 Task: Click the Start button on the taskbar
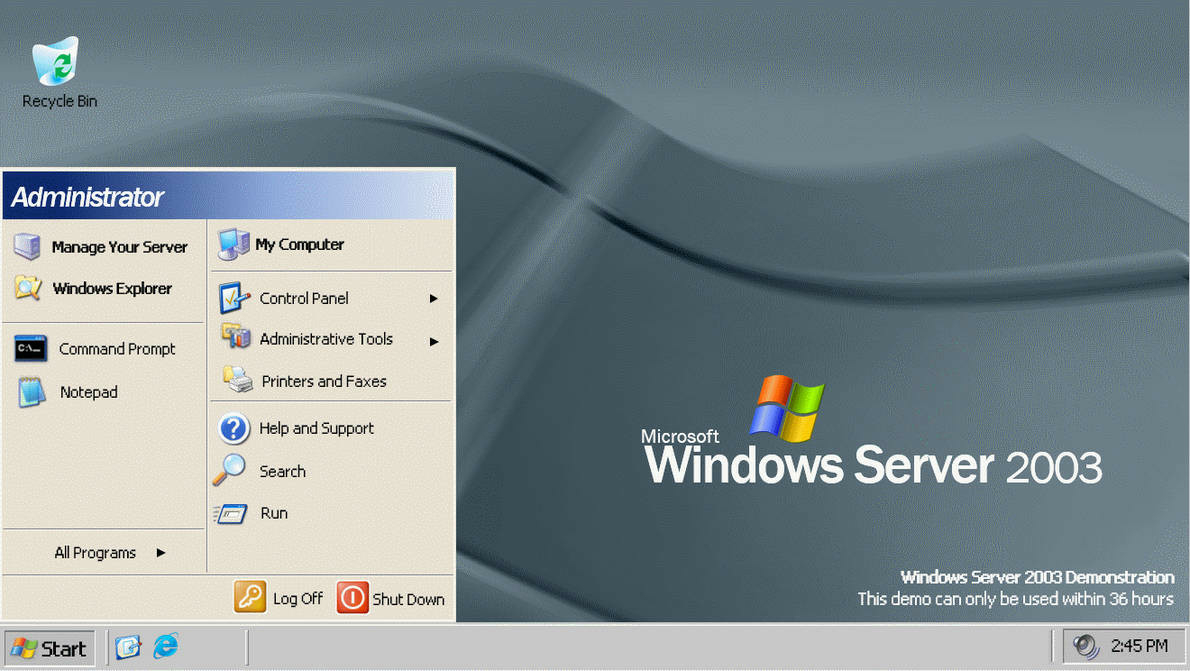pyautogui.click(x=48, y=647)
